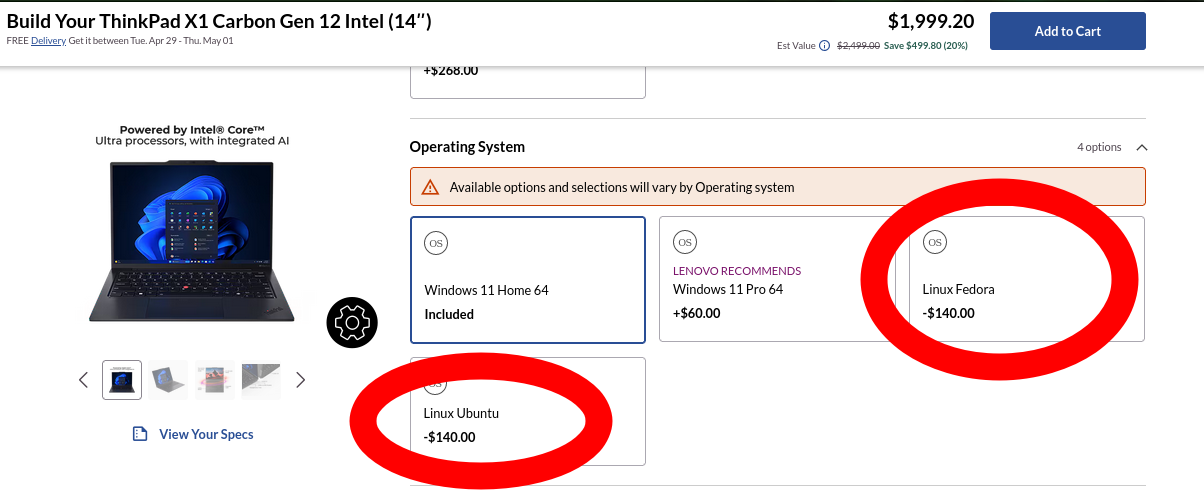This screenshot has width=1204, height=490.
Task: Go to previous product thumbnail arrow
Action: pos(83,380)
